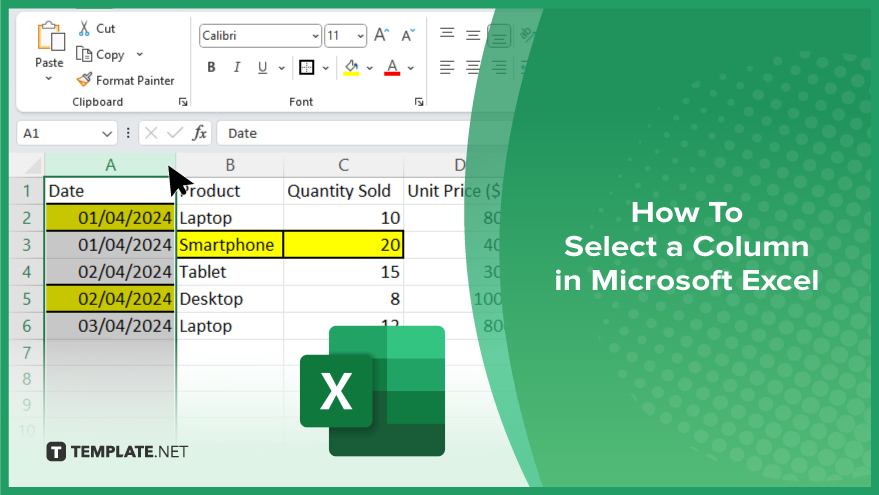
Task: Select row 1 header
Action: coord(26,191)
